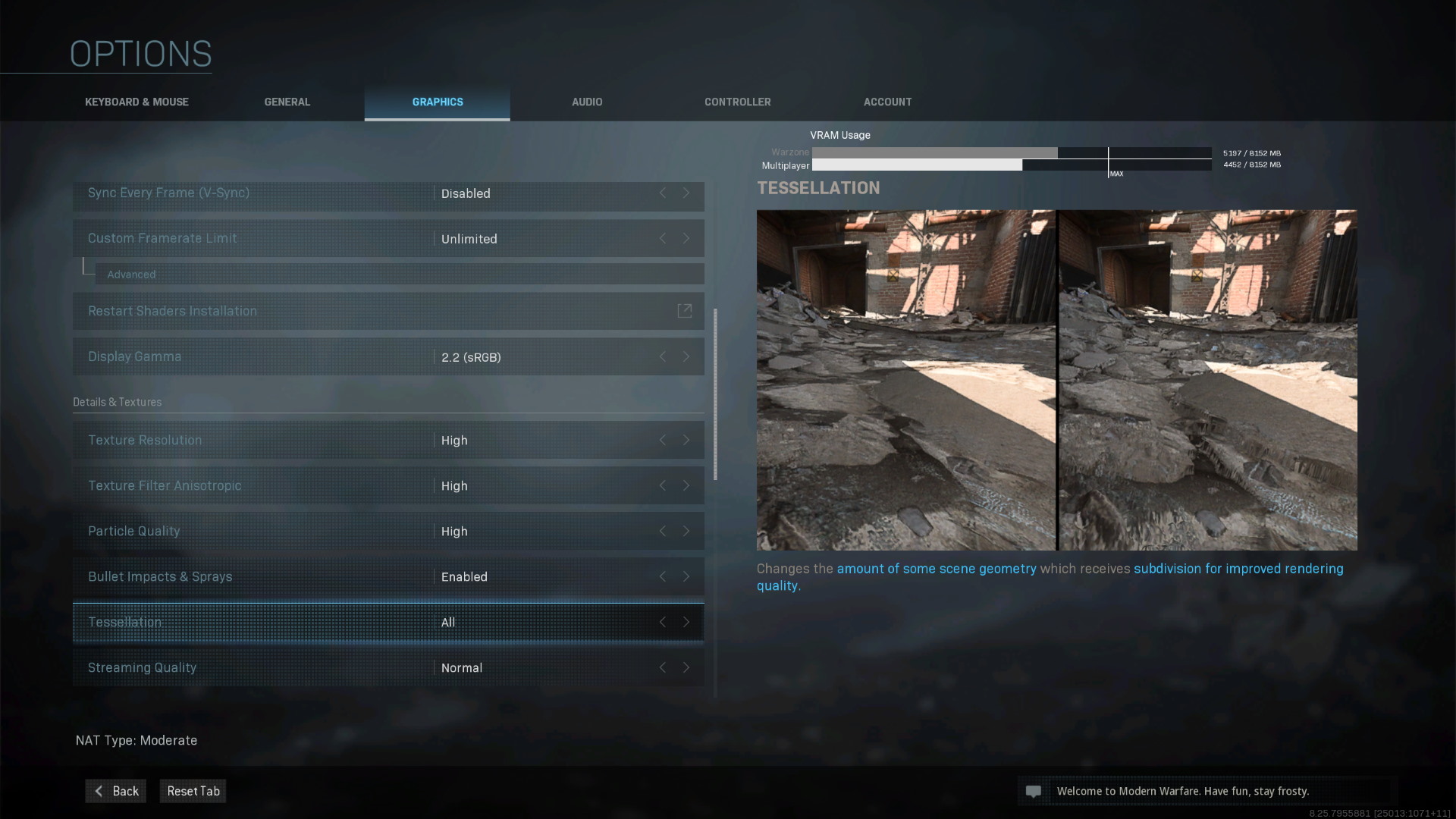The height and width of the screenshot is (819, 1456).
Task: Click the 'NAT Type: Moderate' status text
Action: (x=136, y=740)
